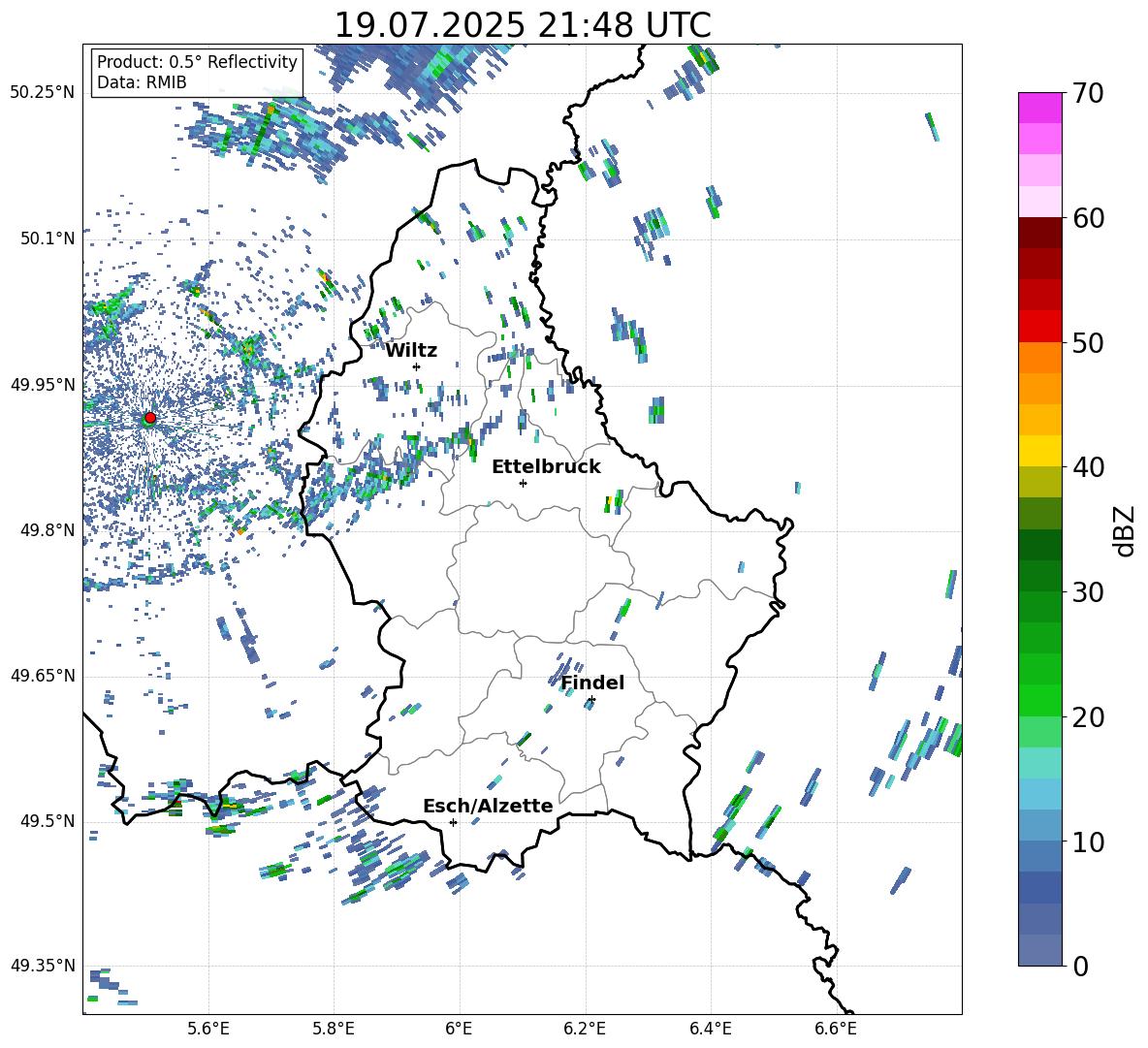The width and height of the screenshot is (1148, 1048).
Task: Click the 5.6°E longitude label
Action: [x=208, y=1029]
